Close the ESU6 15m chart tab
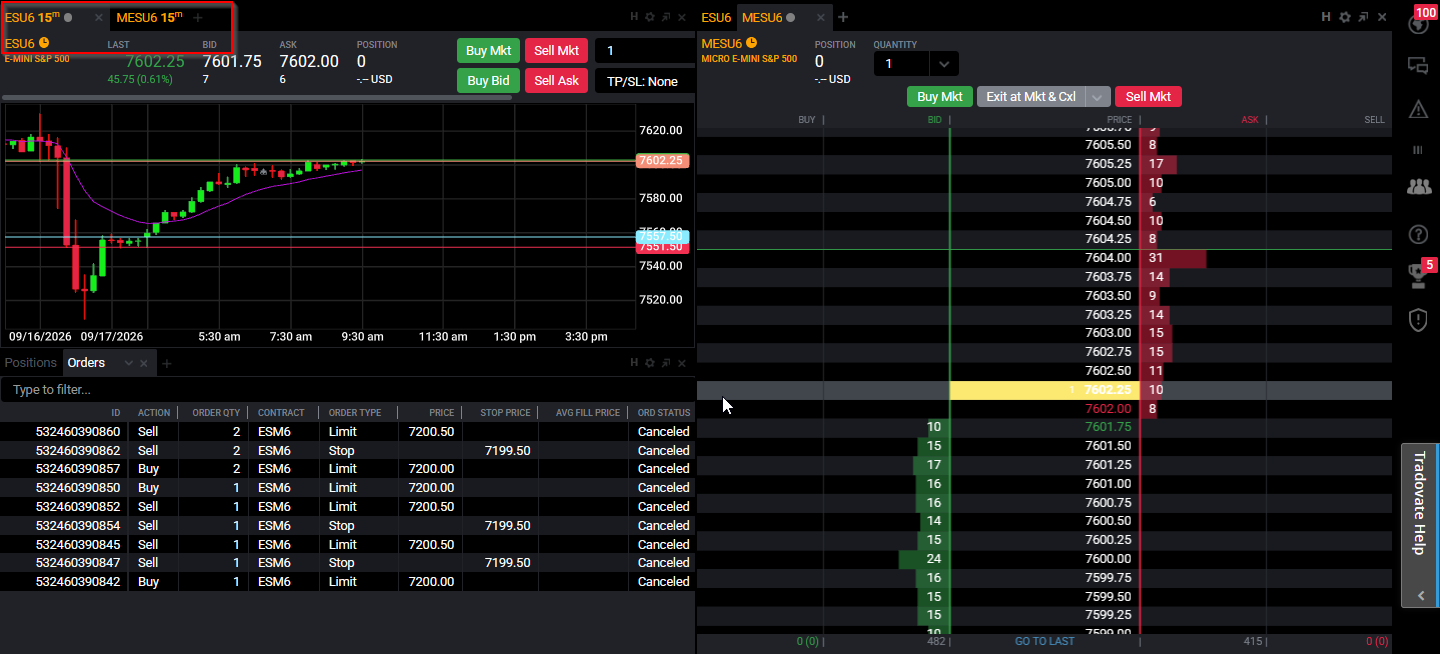This screenshot has width=1440, height=654. click(98, 18)
